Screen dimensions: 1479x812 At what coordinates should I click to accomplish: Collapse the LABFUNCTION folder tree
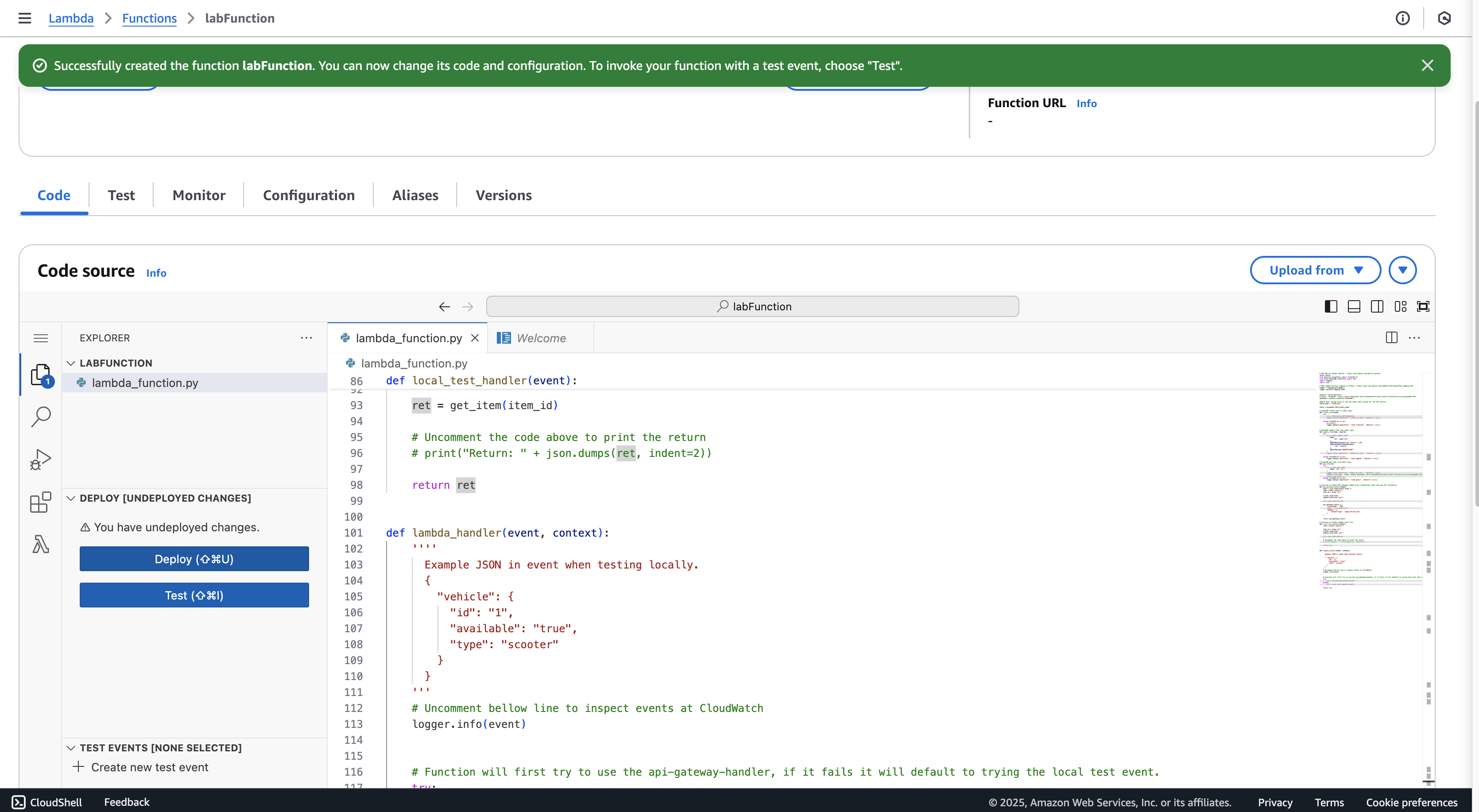click(x=70, y=363)
